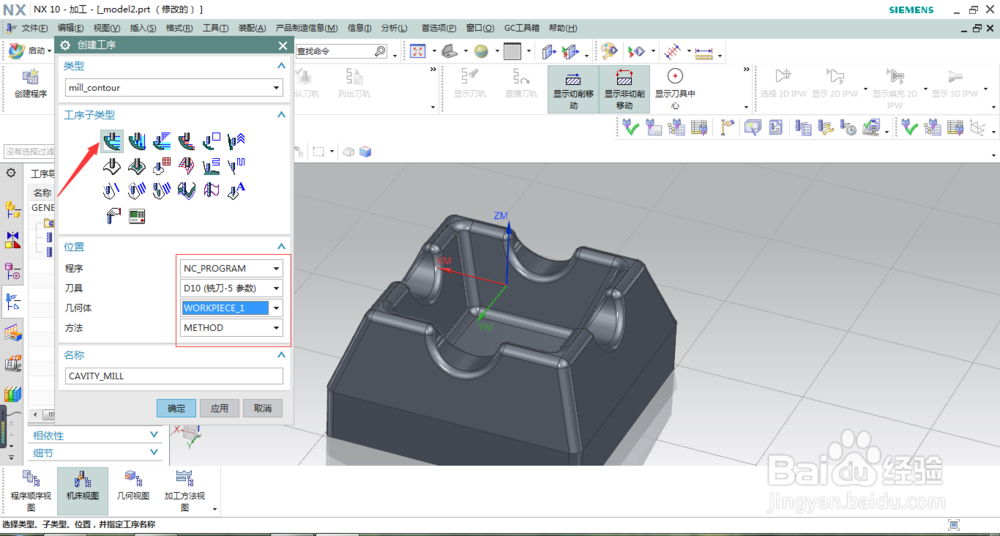Open the 编辑(E) menu
Image resolution: width=1000 pixels, height=536 pixels.
(x=70, y=28)
